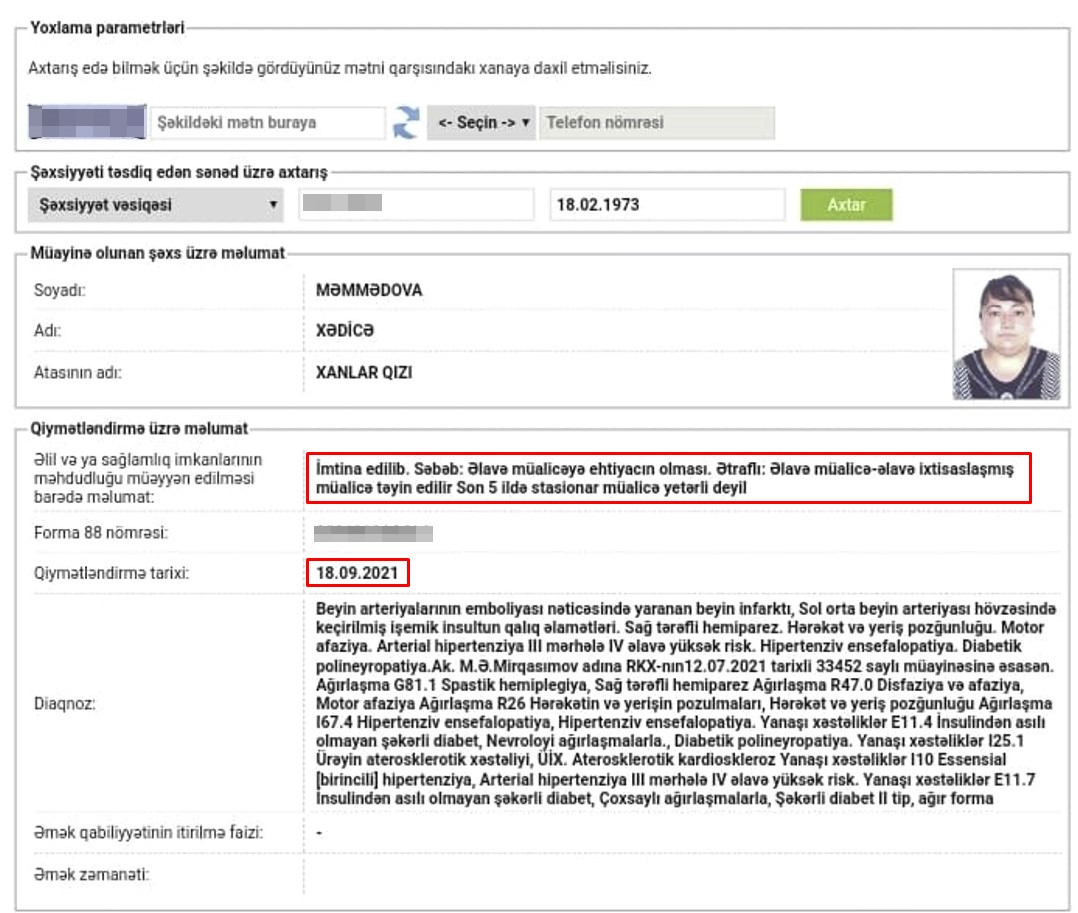Click the 'Yoxlama parametrləri' section heading
The height and width of the screenshot is (913, 1078).
coord(107,28)
